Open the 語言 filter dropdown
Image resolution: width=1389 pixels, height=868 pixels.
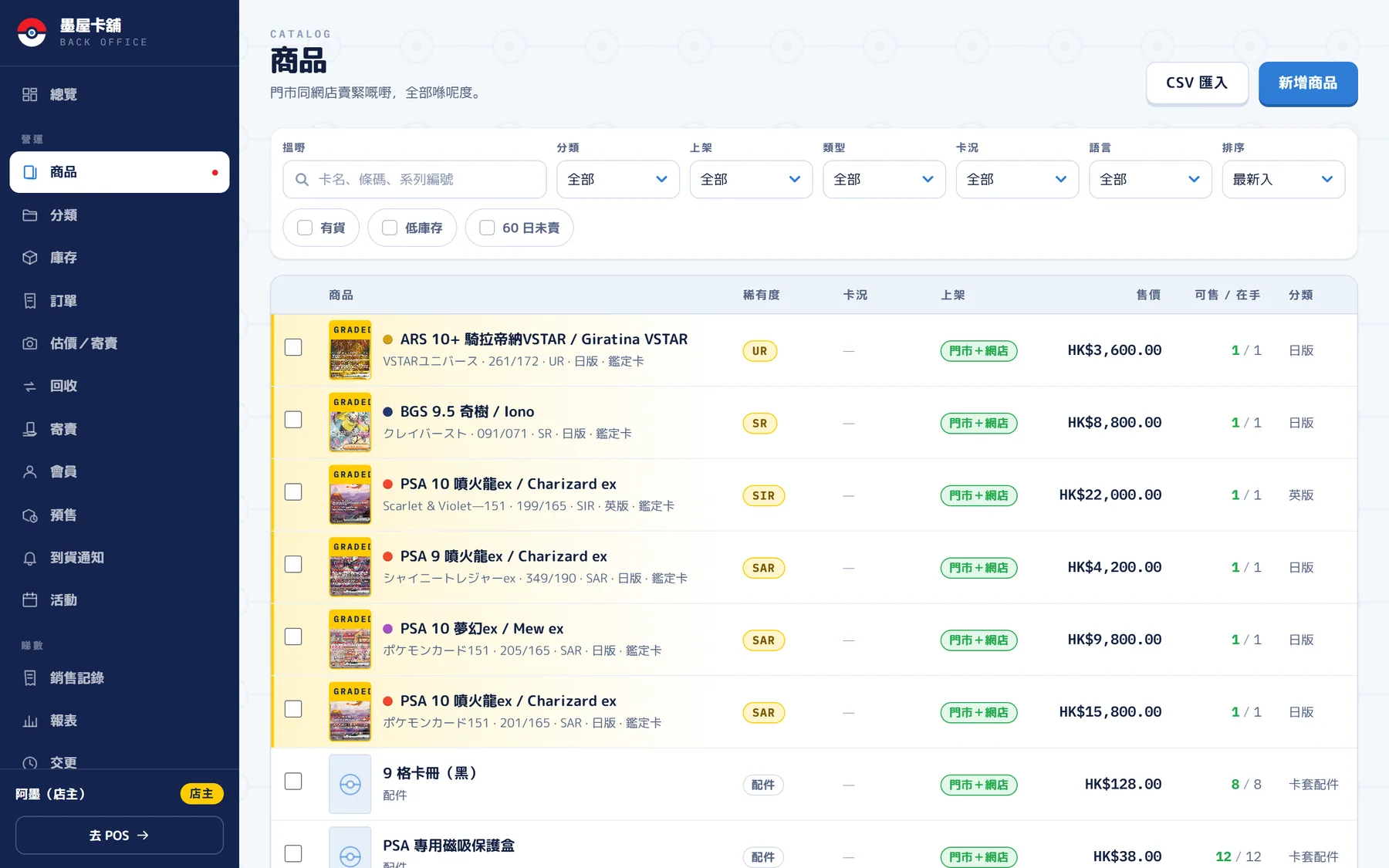point(1151,179)
